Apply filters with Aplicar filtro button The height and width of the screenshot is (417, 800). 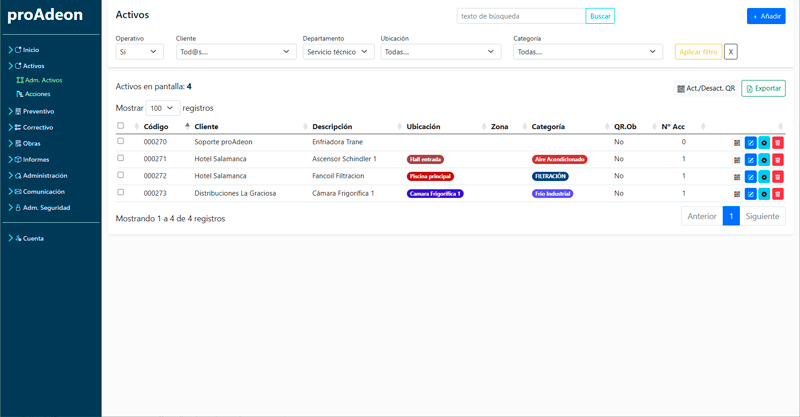[698, 52]
